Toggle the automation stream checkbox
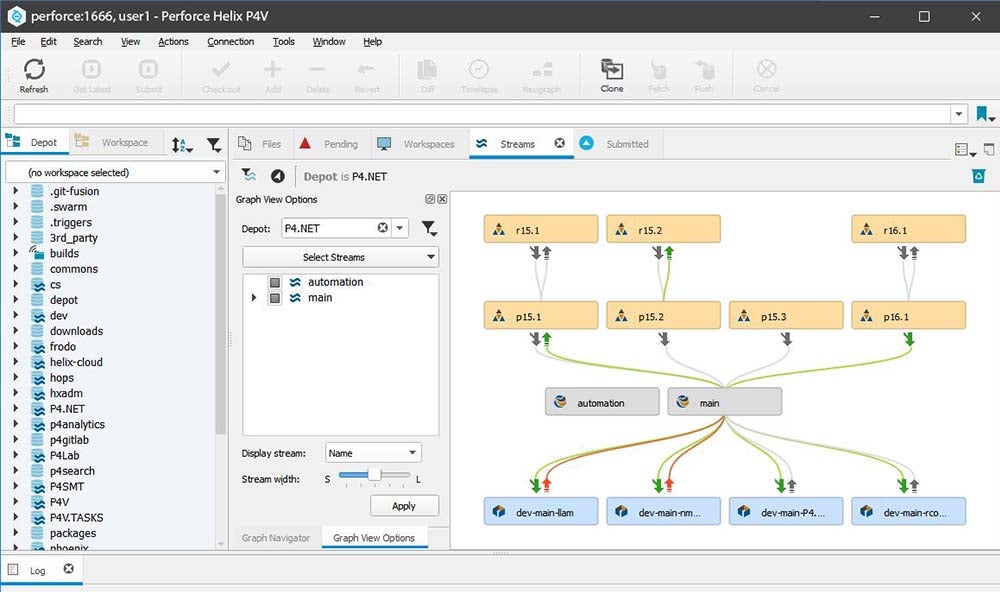The width and height of the screenshot is (1000, 592). tap(274, 282)
